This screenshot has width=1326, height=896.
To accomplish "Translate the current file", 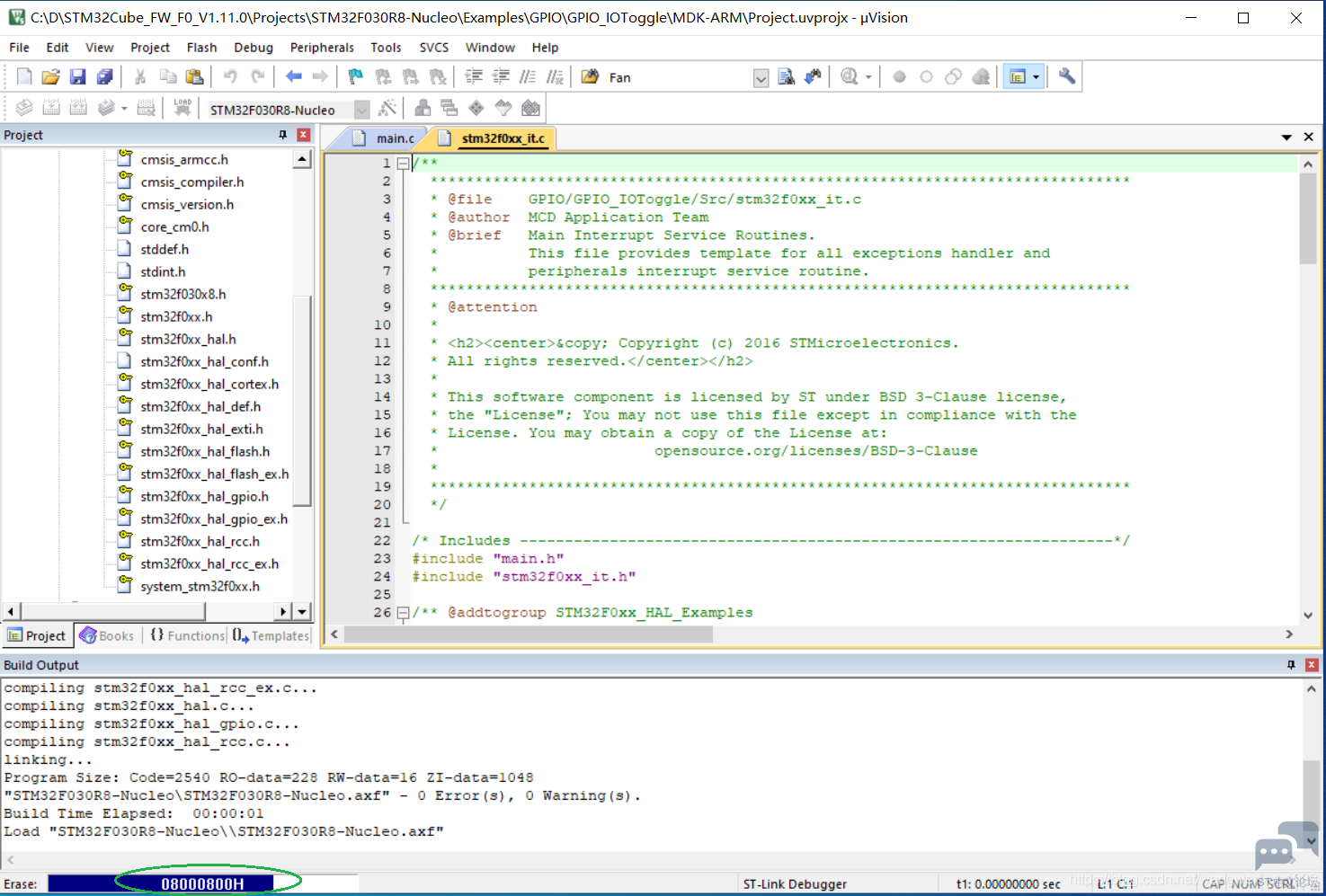I will coord(24,109).
